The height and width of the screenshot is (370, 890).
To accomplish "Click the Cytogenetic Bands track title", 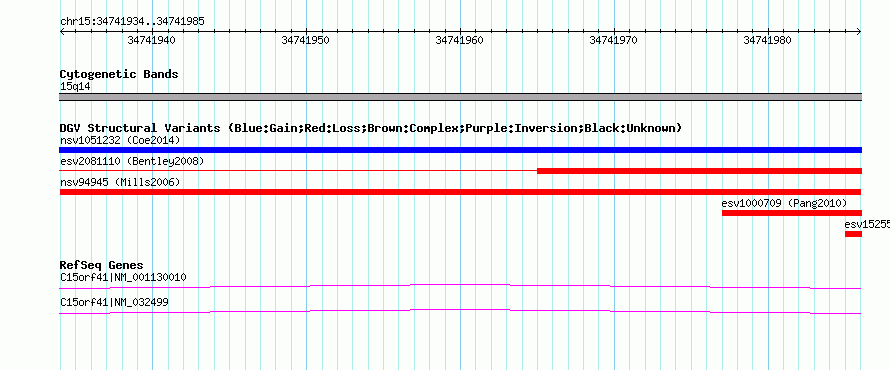I will pyautogui.click(x=119, y=74).
